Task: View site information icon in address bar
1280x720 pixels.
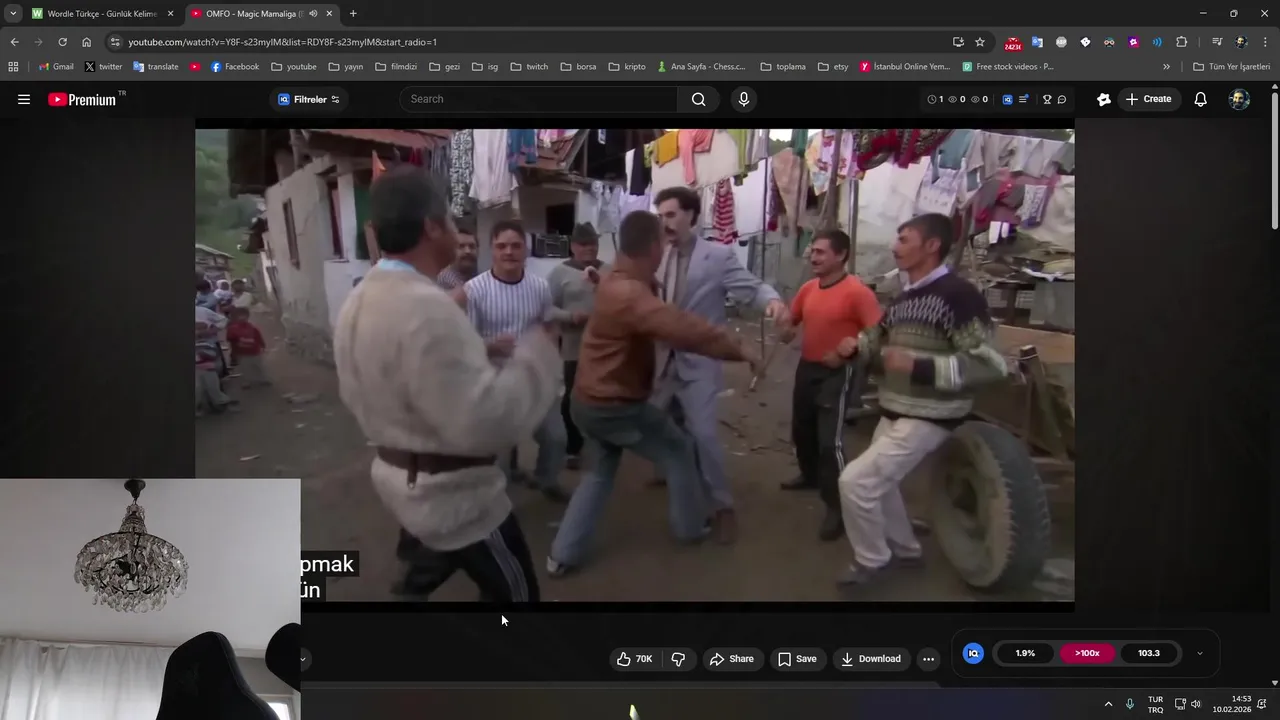Action: coord(115,42)
